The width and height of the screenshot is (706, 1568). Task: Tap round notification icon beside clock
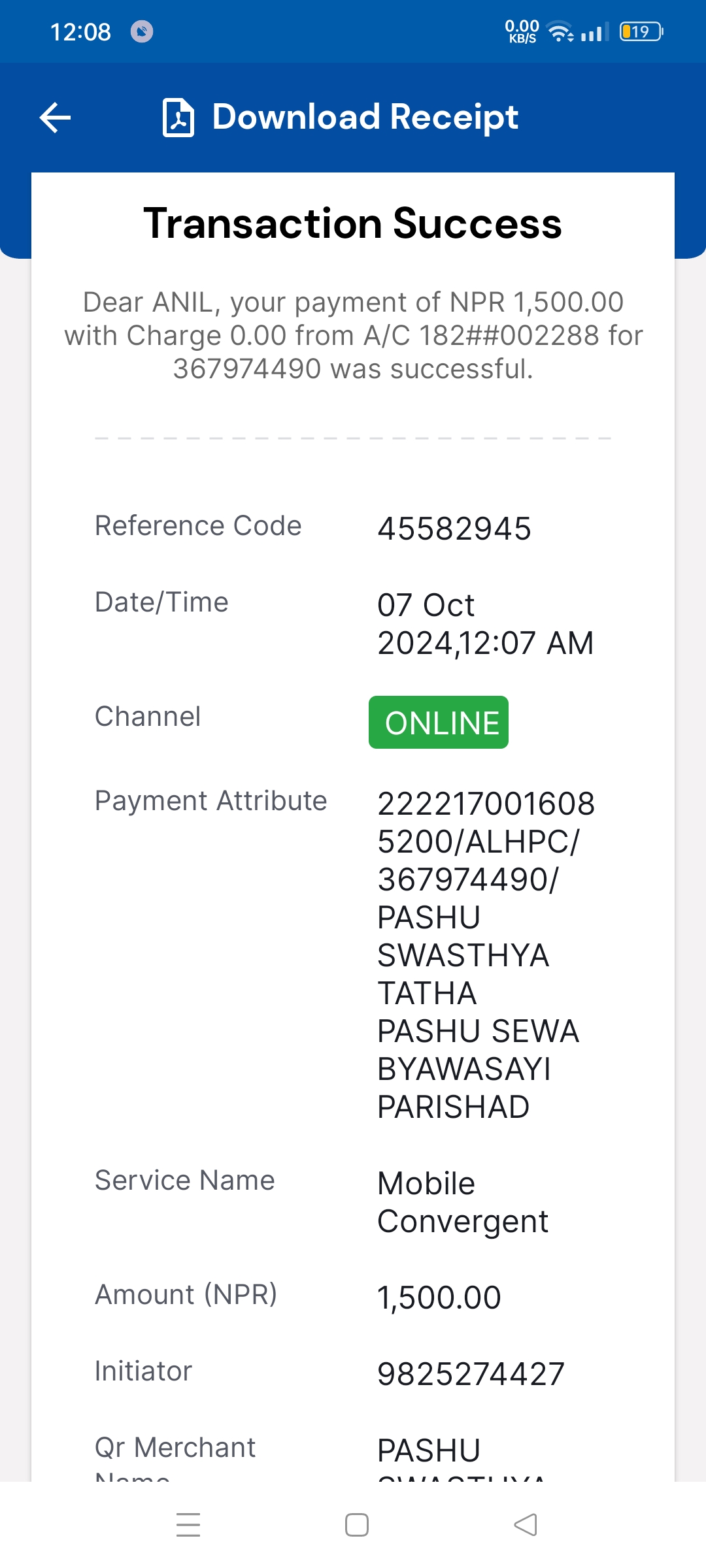142,31
